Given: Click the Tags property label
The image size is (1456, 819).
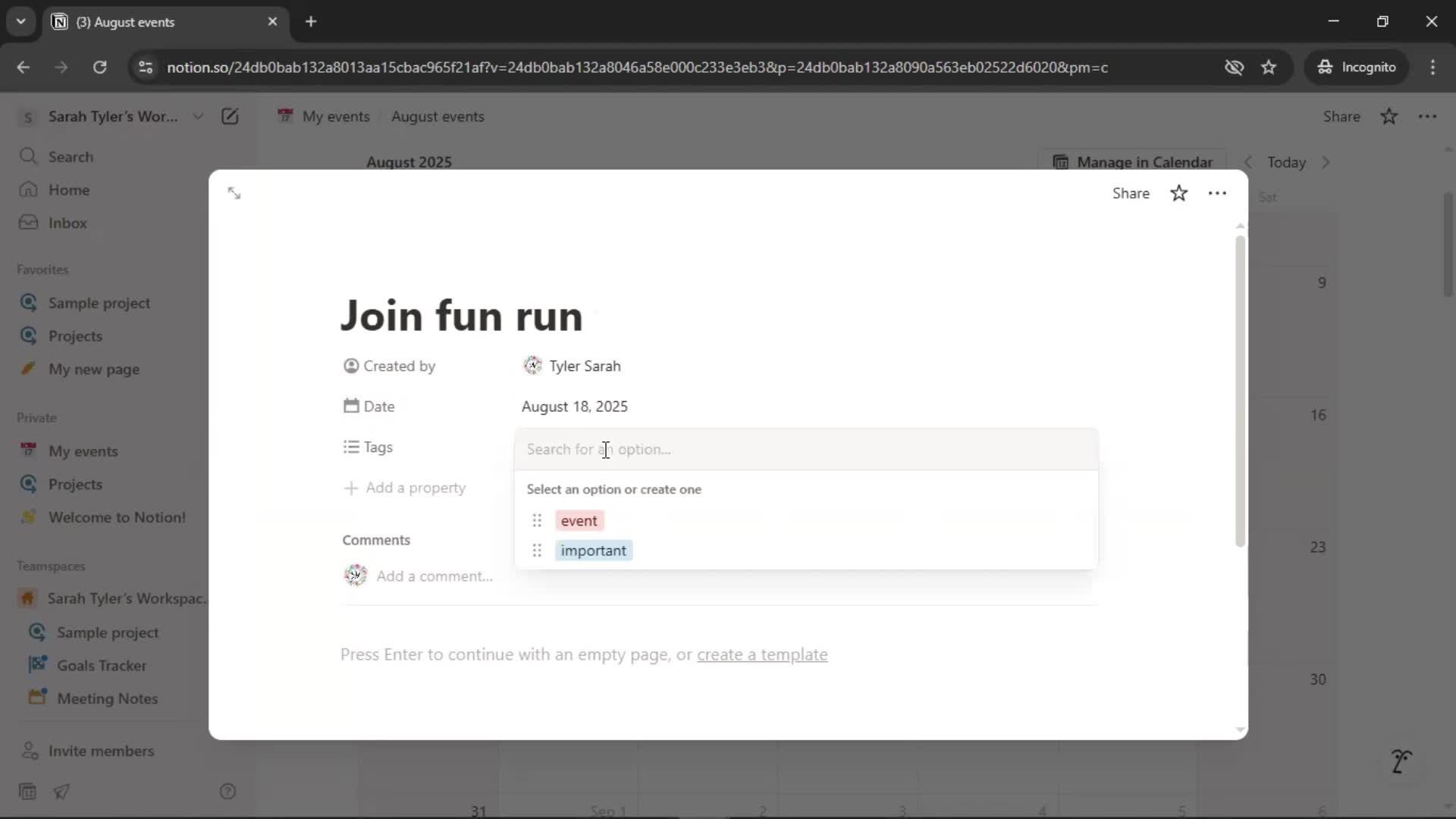Looking at the screenshot, I should pos(368,447).
